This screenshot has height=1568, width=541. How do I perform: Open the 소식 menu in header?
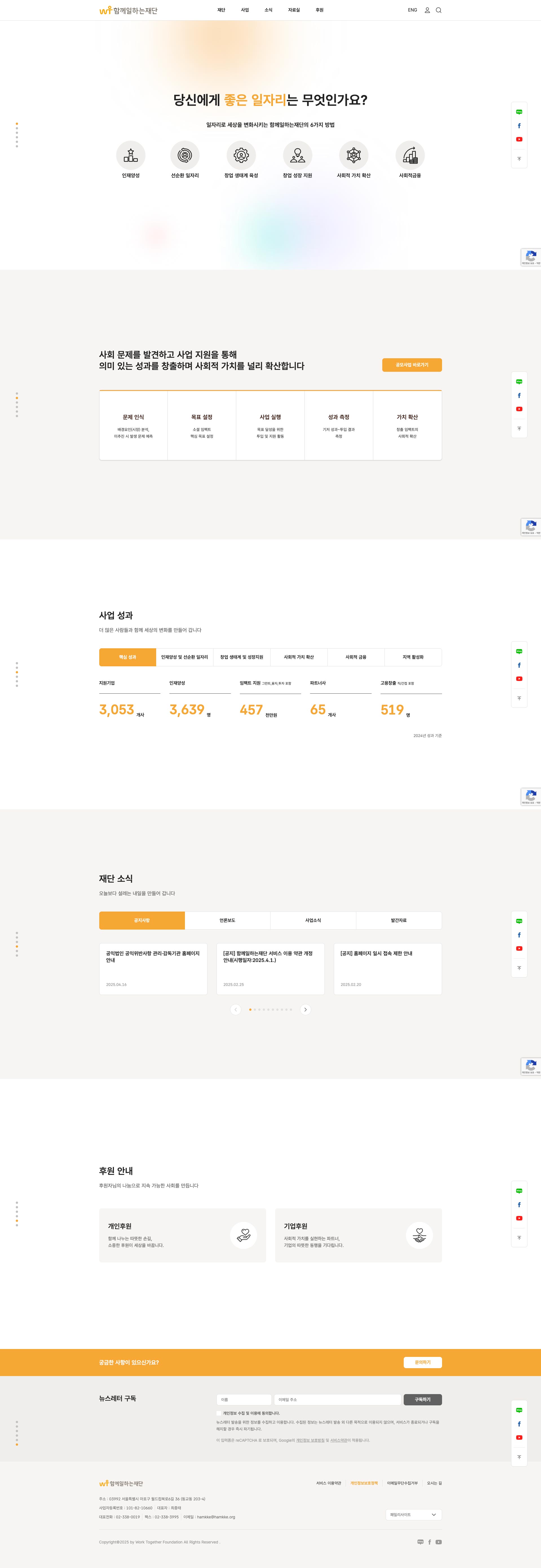[268, 10]
